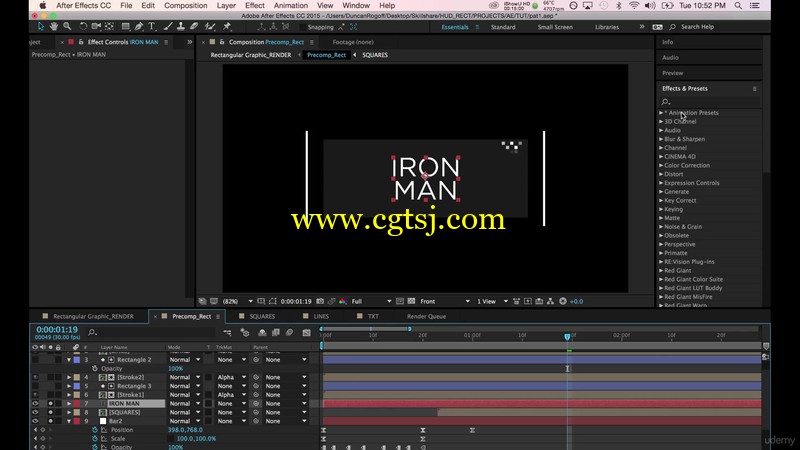This screenshot has width=800, height=450.
Task: Toggle the Snapping checkbox
Action: tap(303, 27)
